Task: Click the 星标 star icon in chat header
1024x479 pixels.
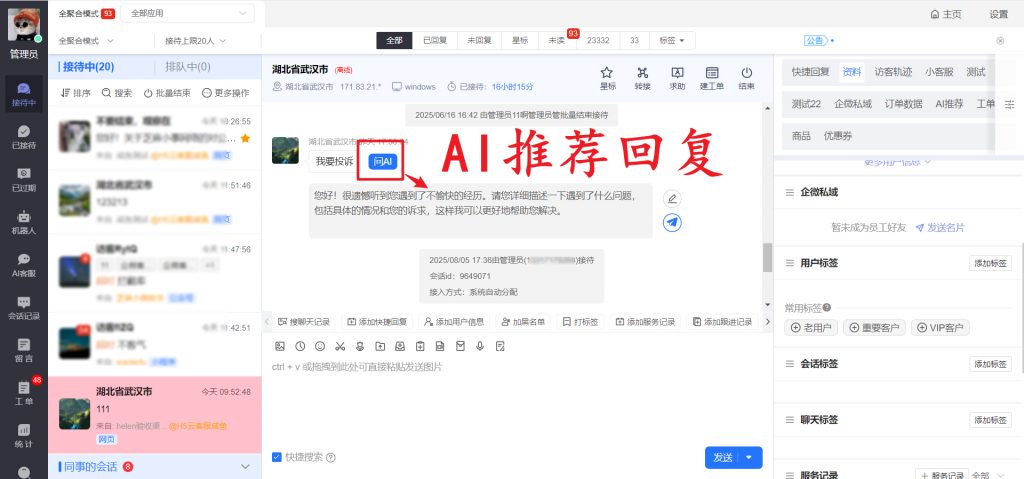Action: (607, 74)
